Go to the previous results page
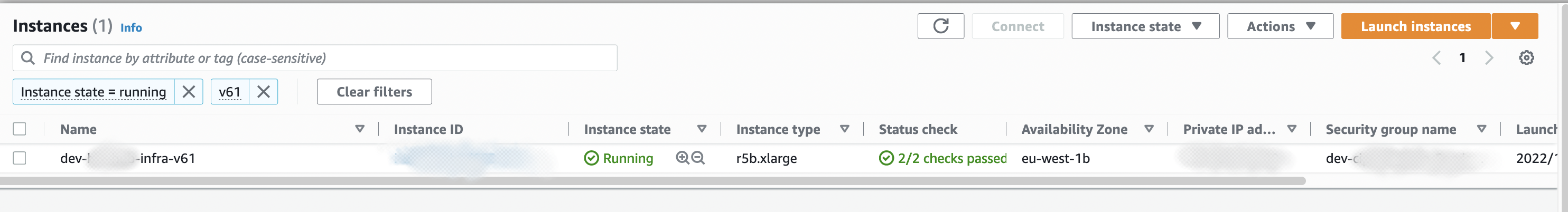This screenshot has height=212, width=1568. tap(1436, 57)
